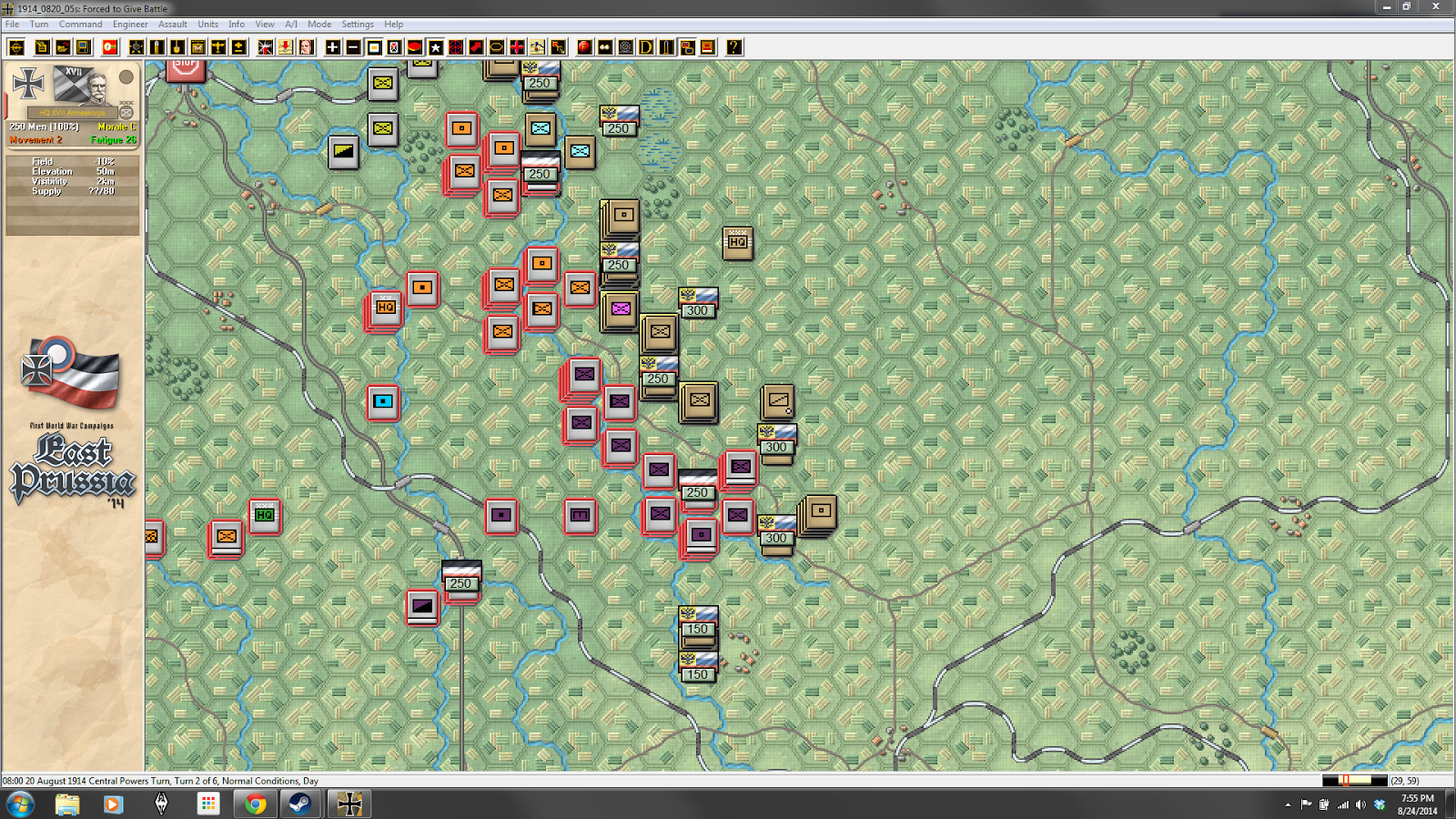Click the yellow column I icon

click(666, 47)
